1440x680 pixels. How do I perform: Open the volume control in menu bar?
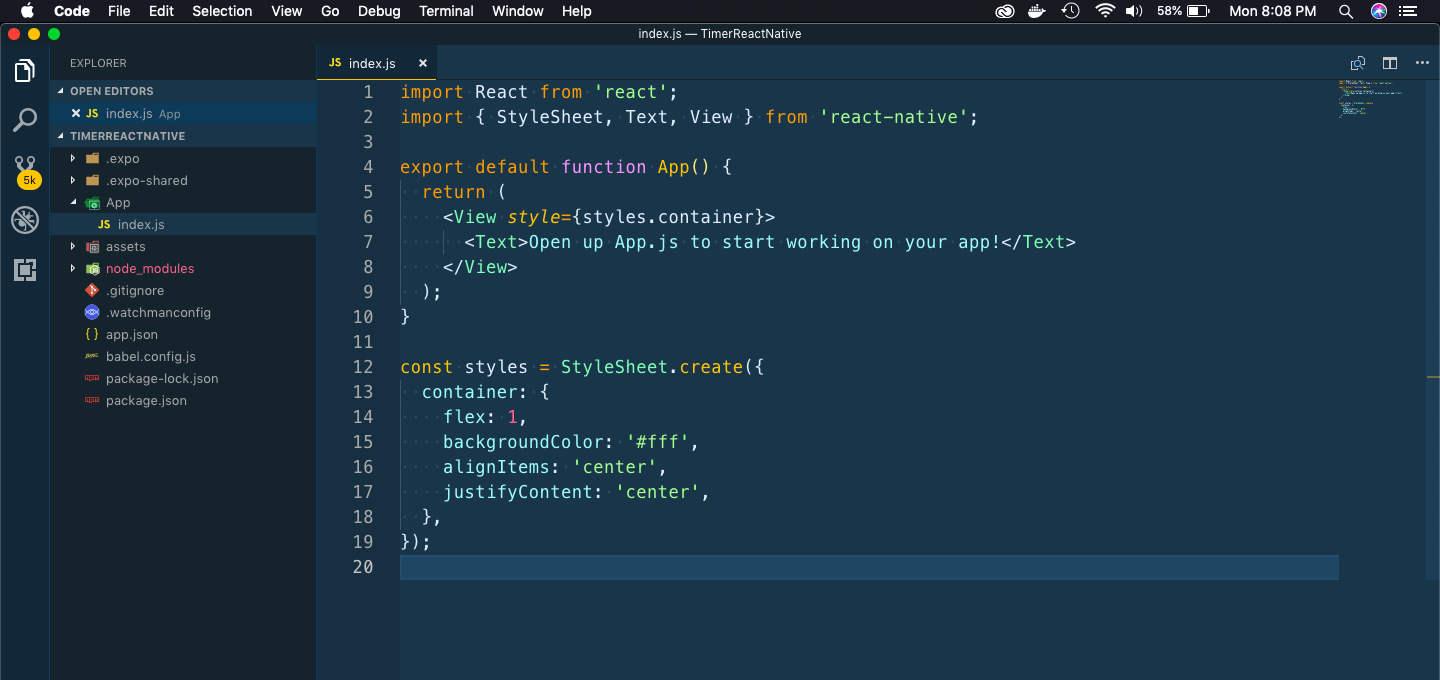coord(1134,11)
